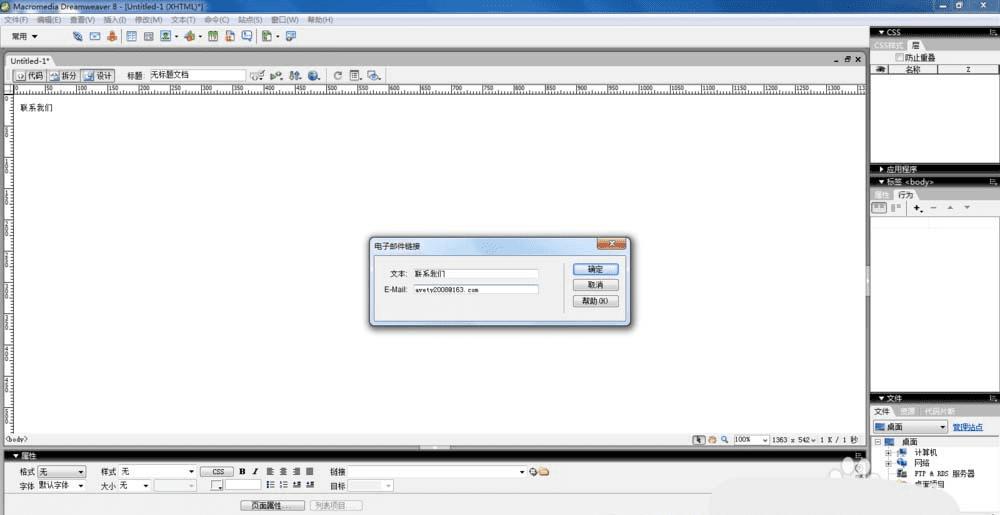Click the Ordered List icon in Properties
This screenshot has height=515, width=1000.
284,485
